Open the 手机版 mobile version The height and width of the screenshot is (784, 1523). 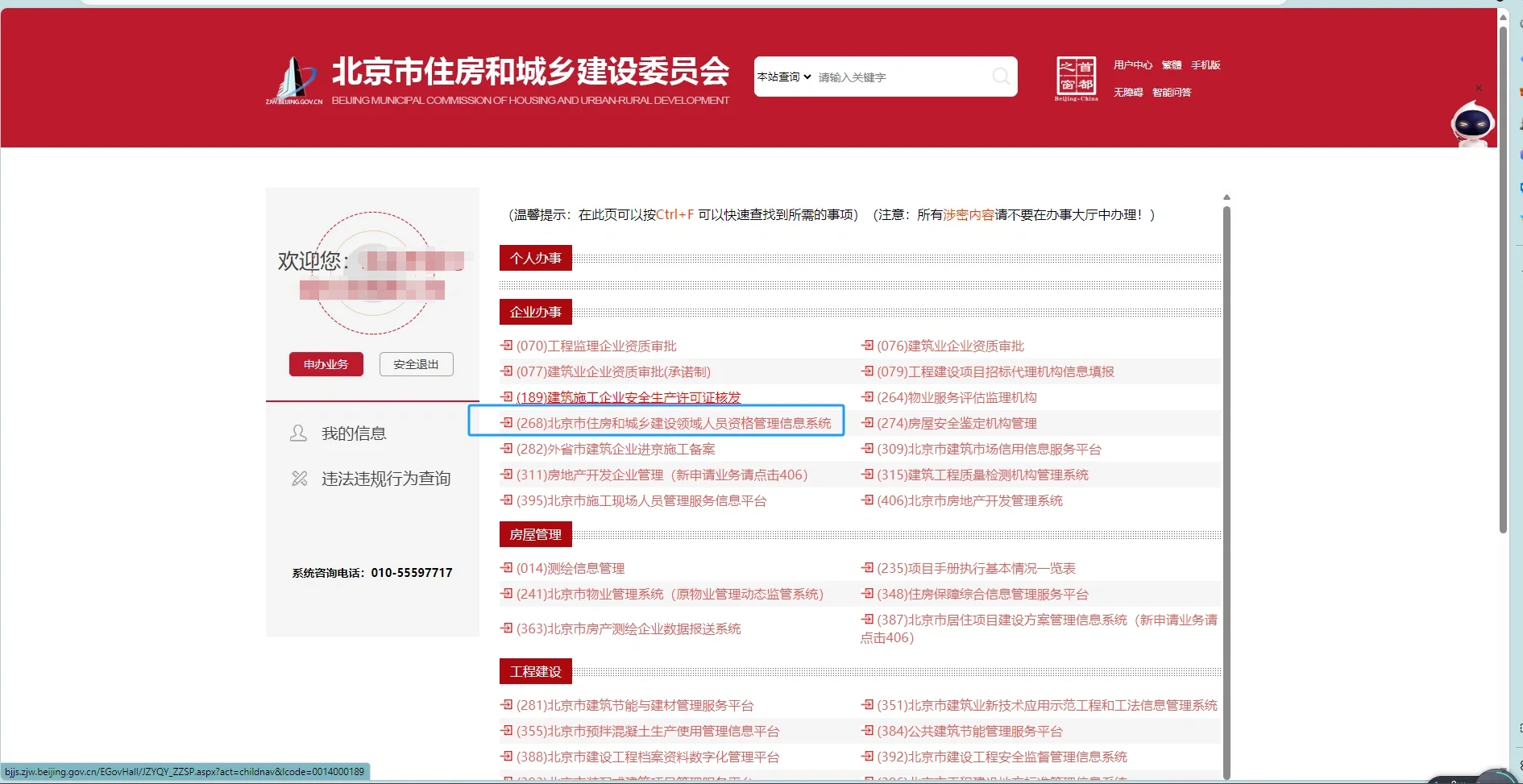click(1206, 64)
